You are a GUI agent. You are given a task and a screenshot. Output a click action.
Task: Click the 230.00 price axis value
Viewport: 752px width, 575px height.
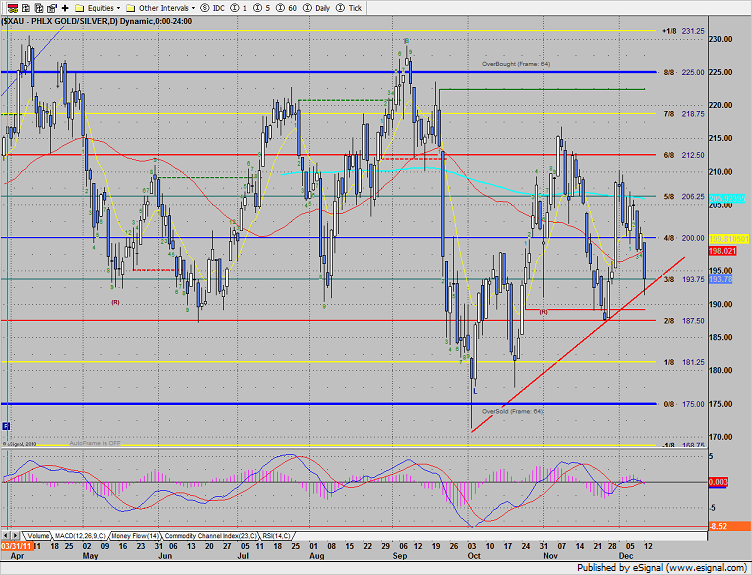(x=720, y=39)
